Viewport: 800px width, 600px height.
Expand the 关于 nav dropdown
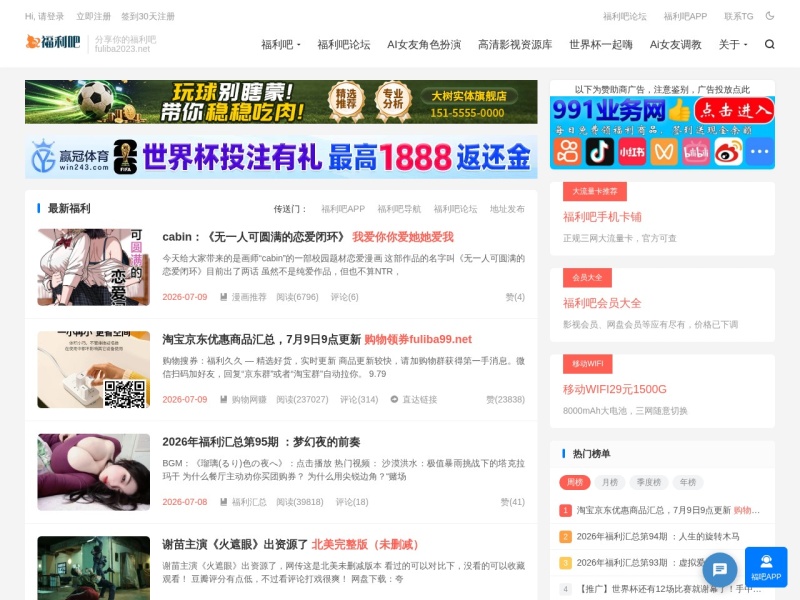[733, 45]
